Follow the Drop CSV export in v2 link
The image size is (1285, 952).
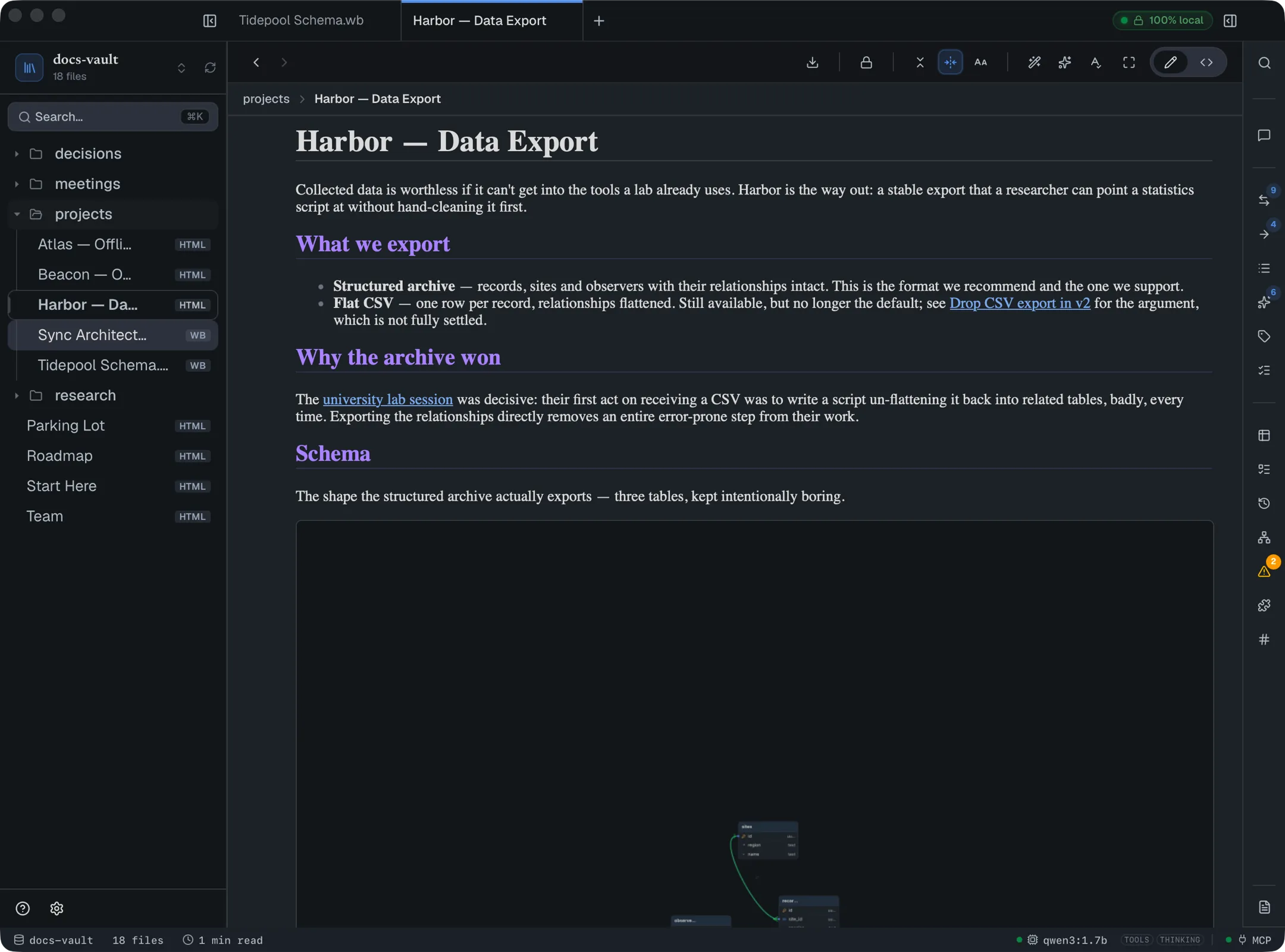tap(1020, 303)
